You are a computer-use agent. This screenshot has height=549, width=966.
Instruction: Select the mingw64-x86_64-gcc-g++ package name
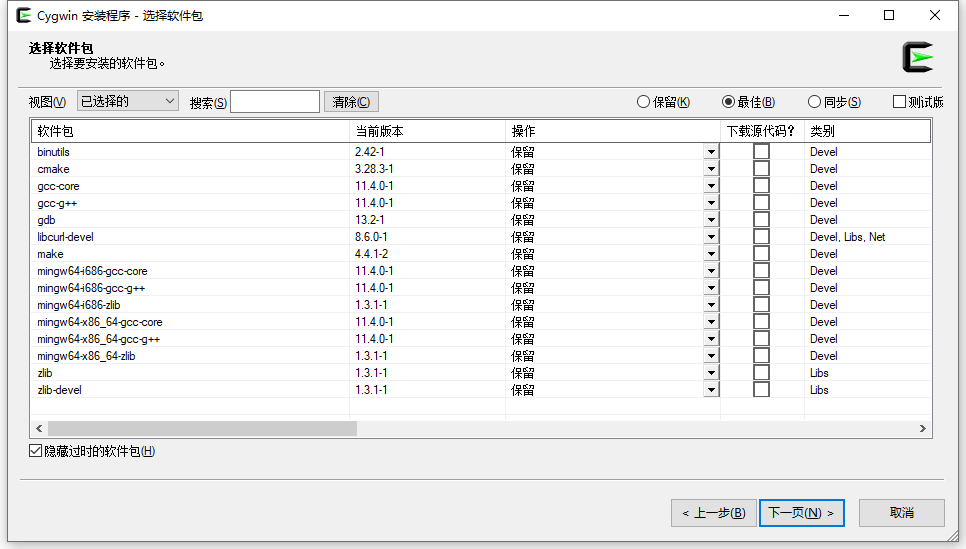pos(99,339)
